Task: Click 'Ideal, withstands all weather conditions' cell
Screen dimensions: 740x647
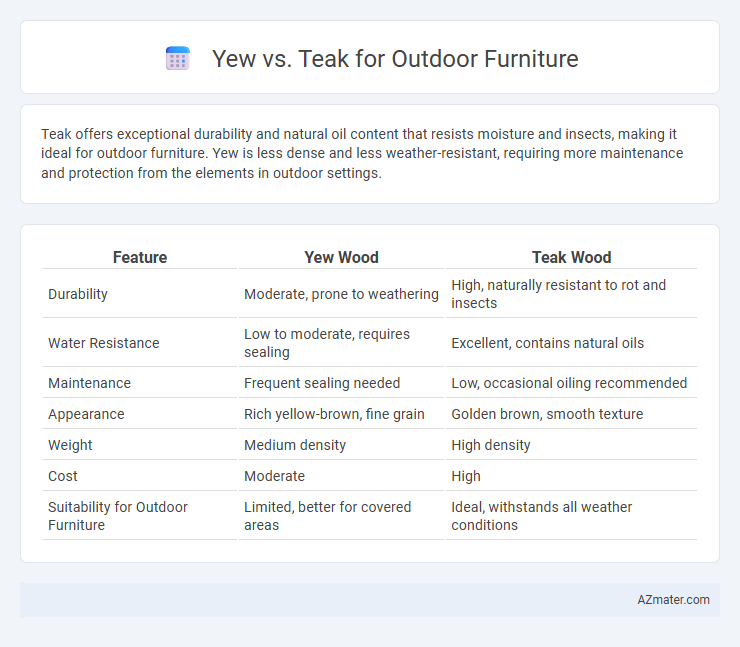Action: 572,516
